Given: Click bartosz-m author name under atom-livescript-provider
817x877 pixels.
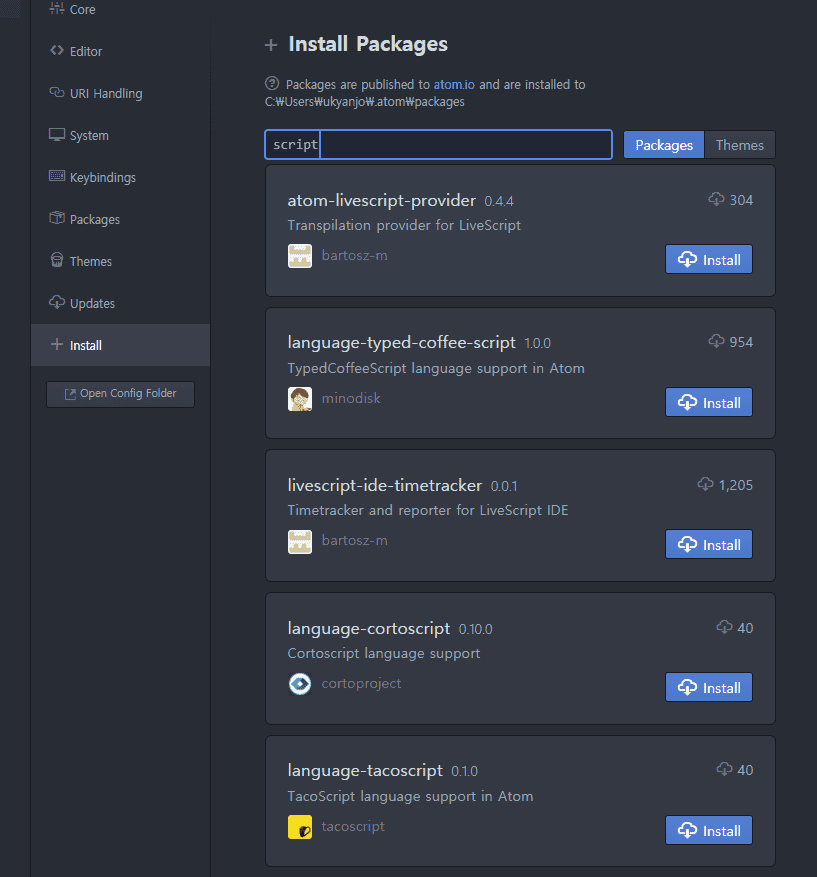Looking at the screenshot, I should (355, 256).
